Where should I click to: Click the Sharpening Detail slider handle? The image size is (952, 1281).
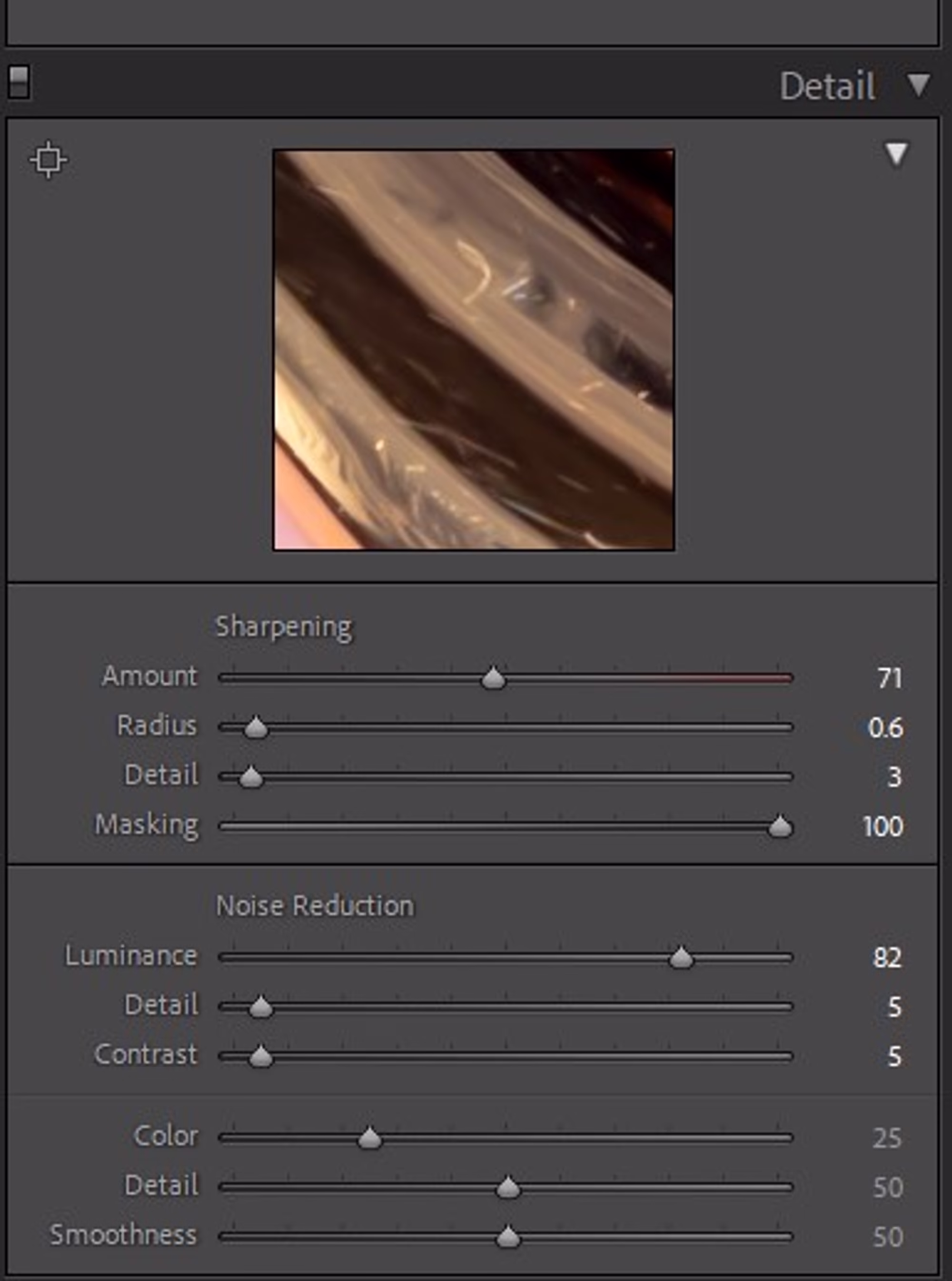251,777
